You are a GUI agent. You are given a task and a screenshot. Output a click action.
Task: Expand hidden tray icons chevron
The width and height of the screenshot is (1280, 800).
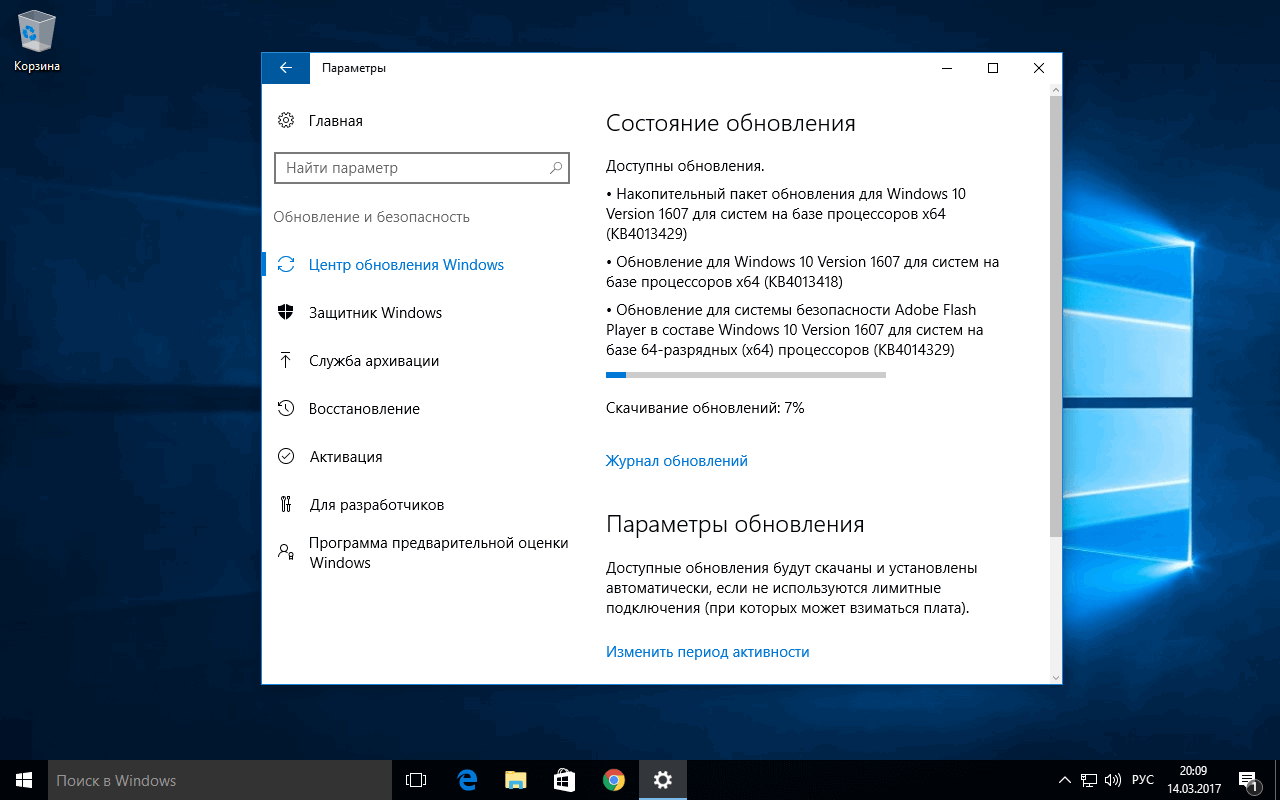point(1064,779)
